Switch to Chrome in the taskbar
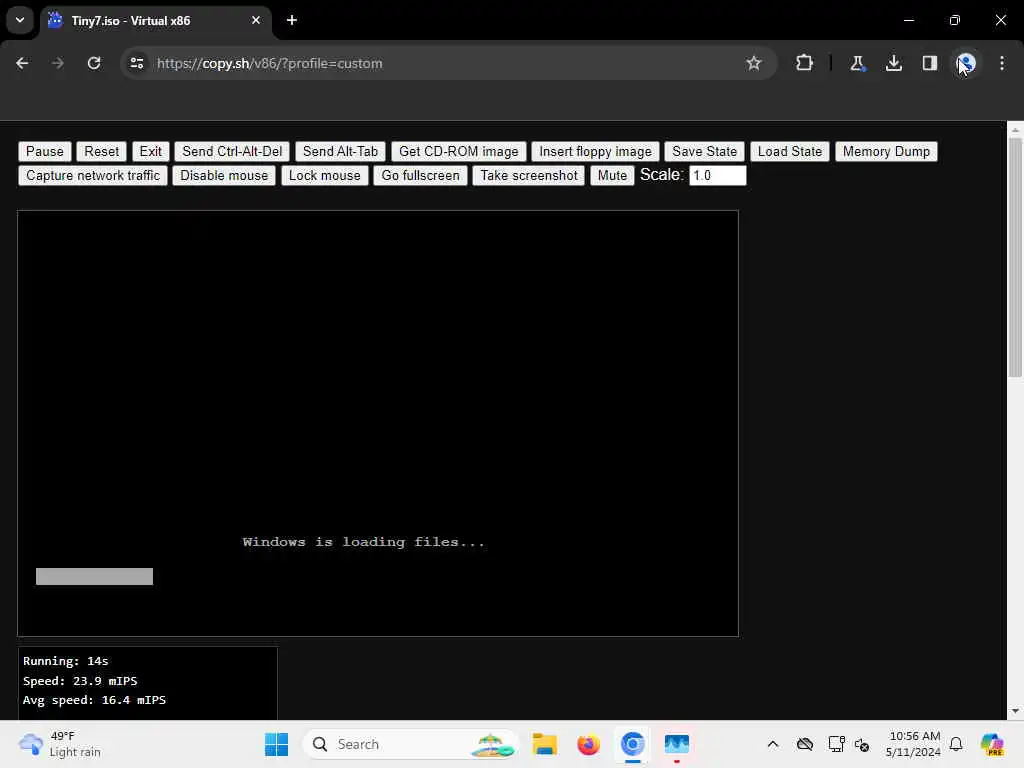The image size is (1024, 768). 633,744
